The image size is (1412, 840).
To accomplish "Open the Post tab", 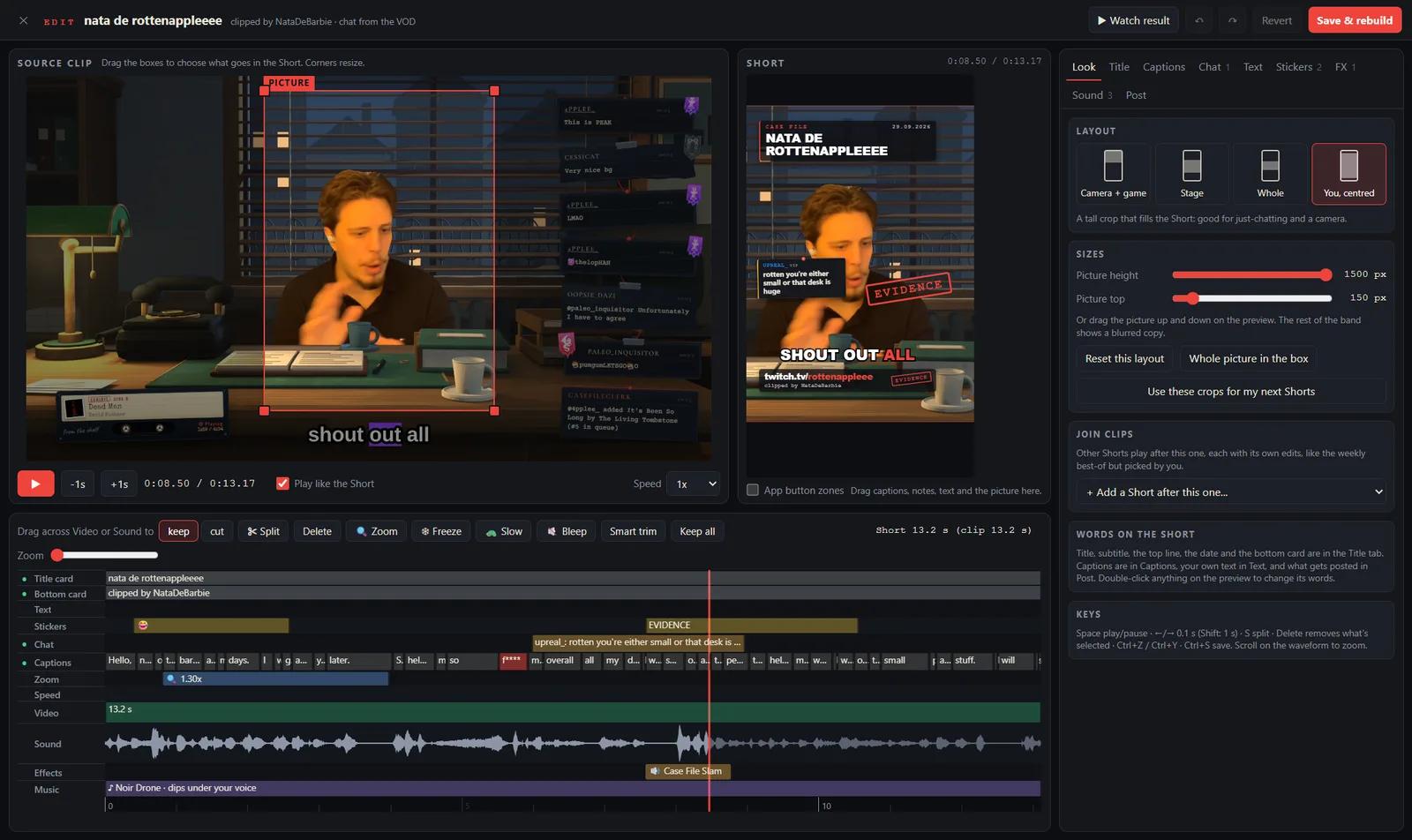I will (x=1136, y=95).
